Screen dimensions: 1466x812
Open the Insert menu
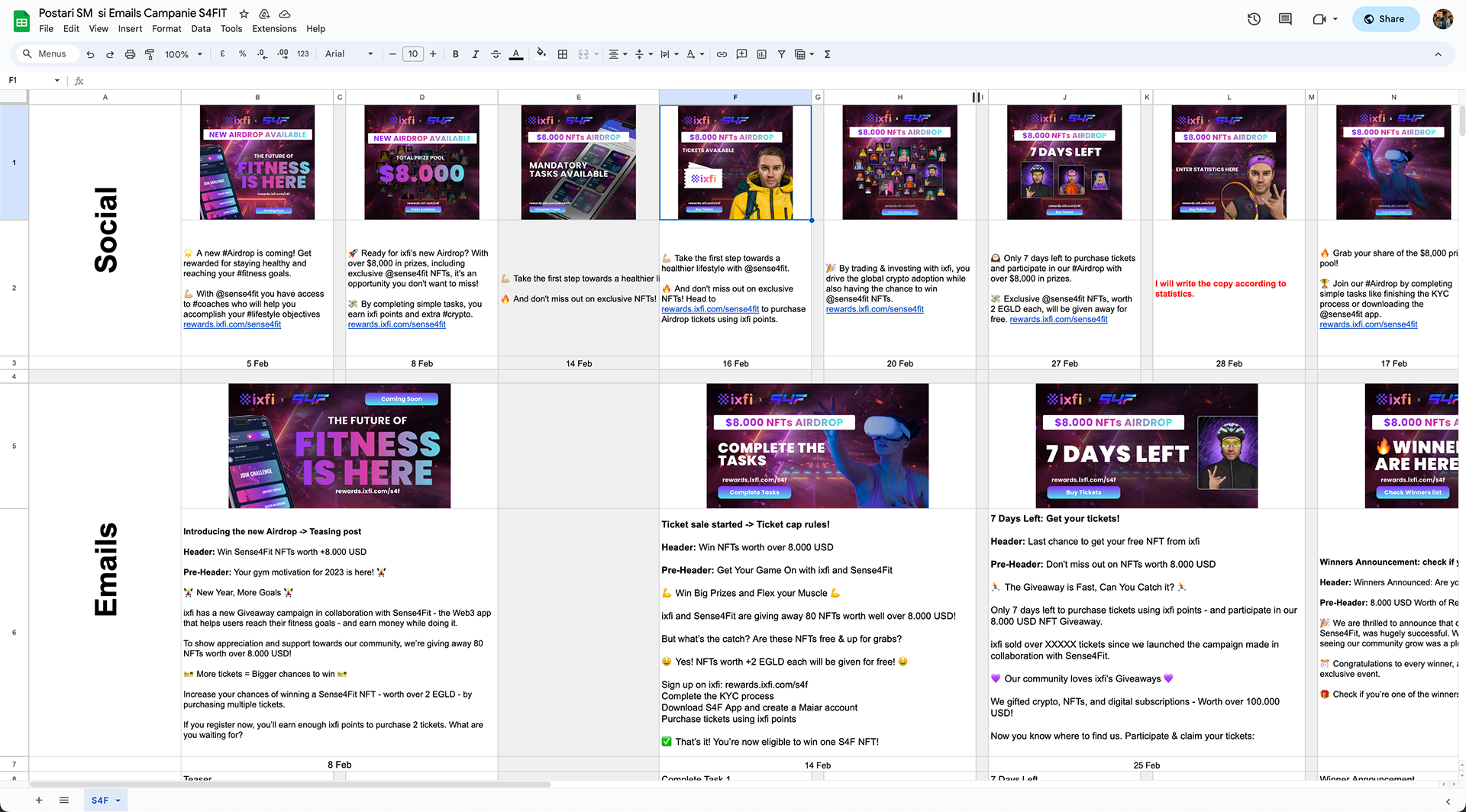coord(130,29)
